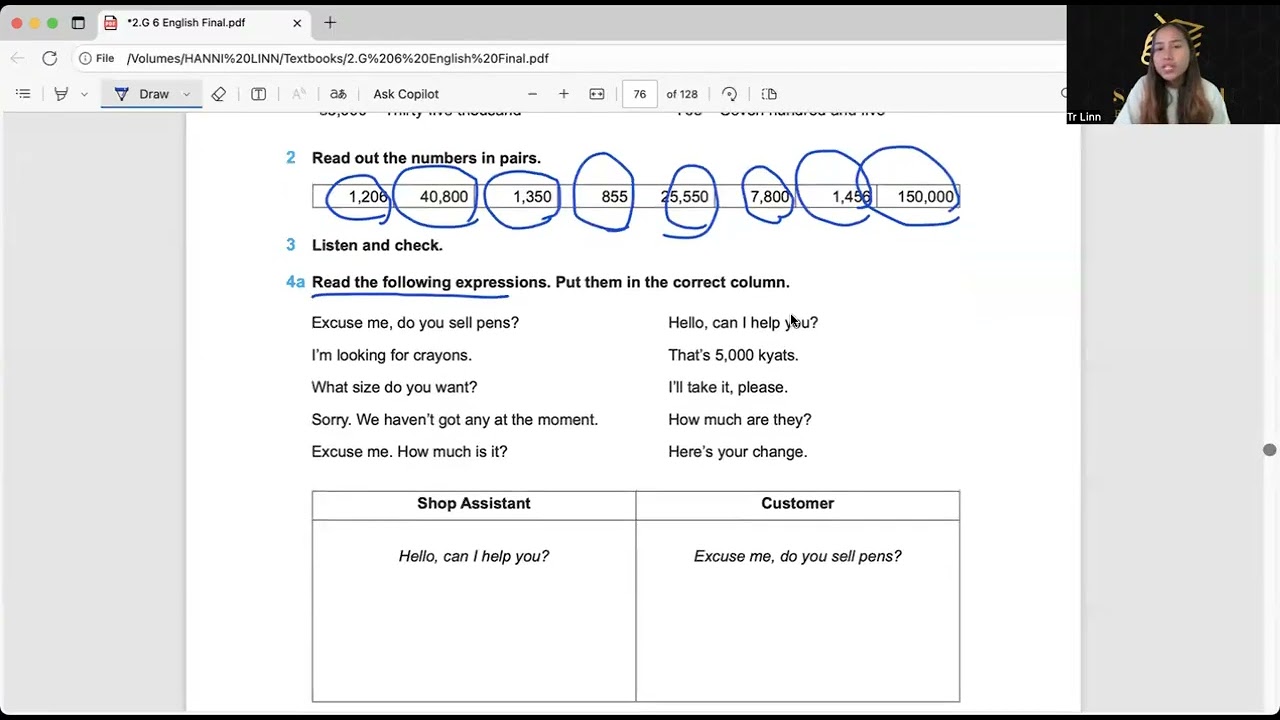This screenshot has width=1280, height=720.
Task: Click "Excuse me. How much is it?"
Action: coord(410,452)
